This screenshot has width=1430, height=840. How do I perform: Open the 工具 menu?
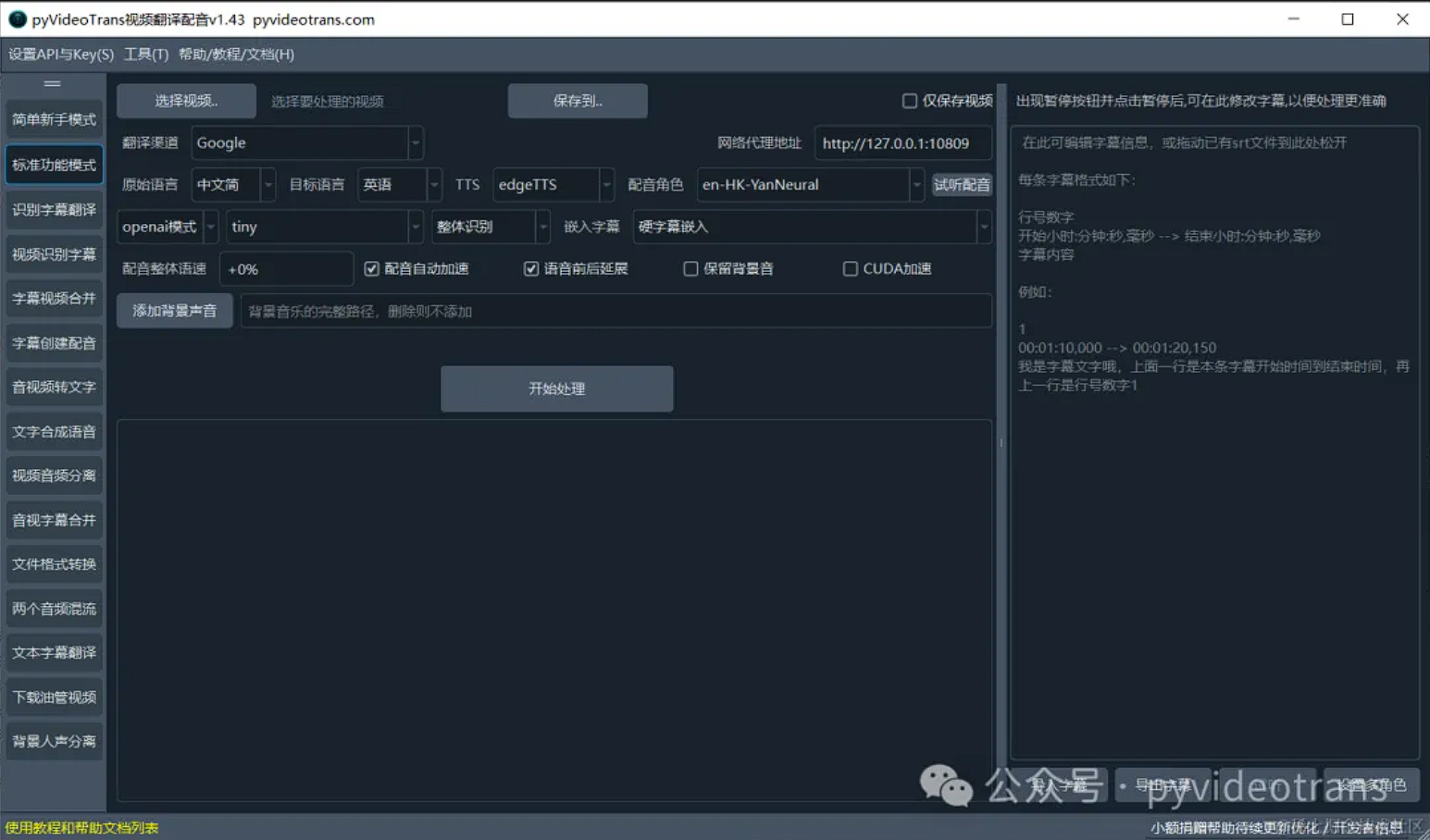pyautogui.click(x=146, y=55)
